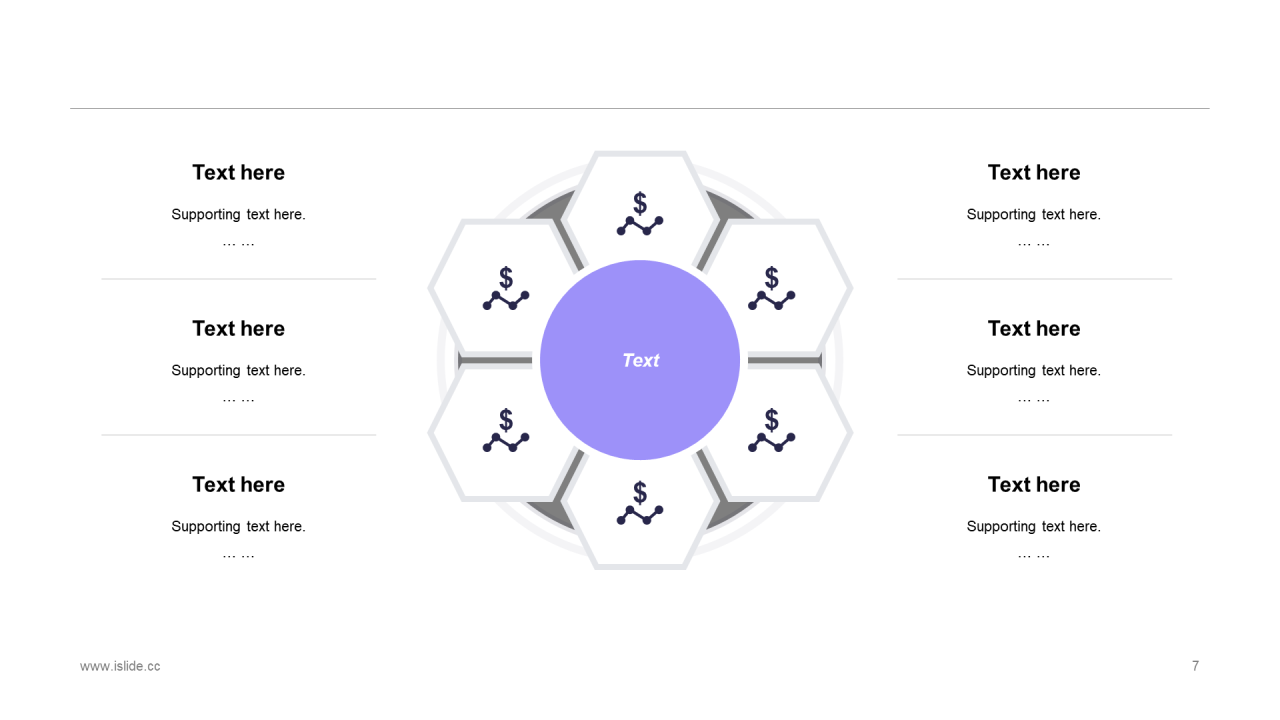Select top-left "Text here" heading
The height and width of the screenshot is (720, 1280).
tap(238, 172)
